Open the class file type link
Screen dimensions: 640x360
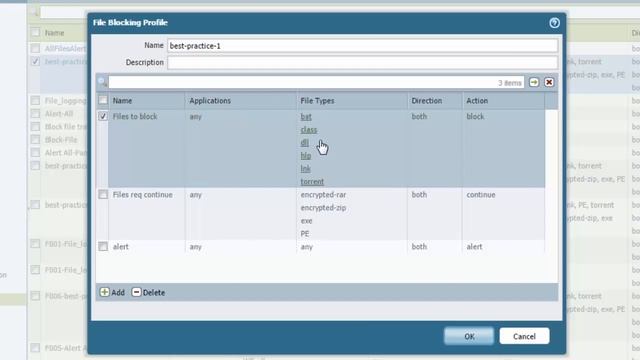tap(309, 130)
